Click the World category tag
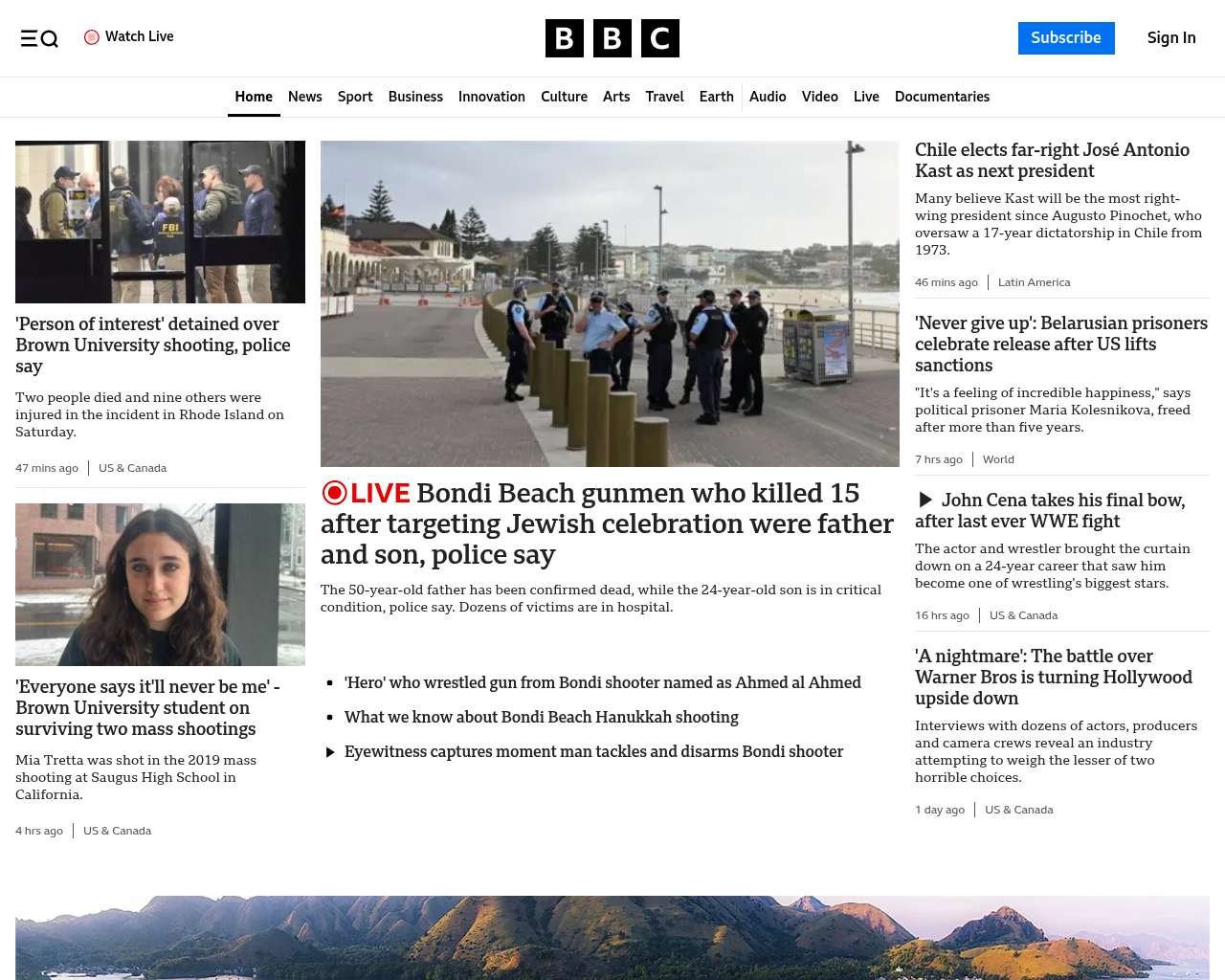 click(998, 459)
